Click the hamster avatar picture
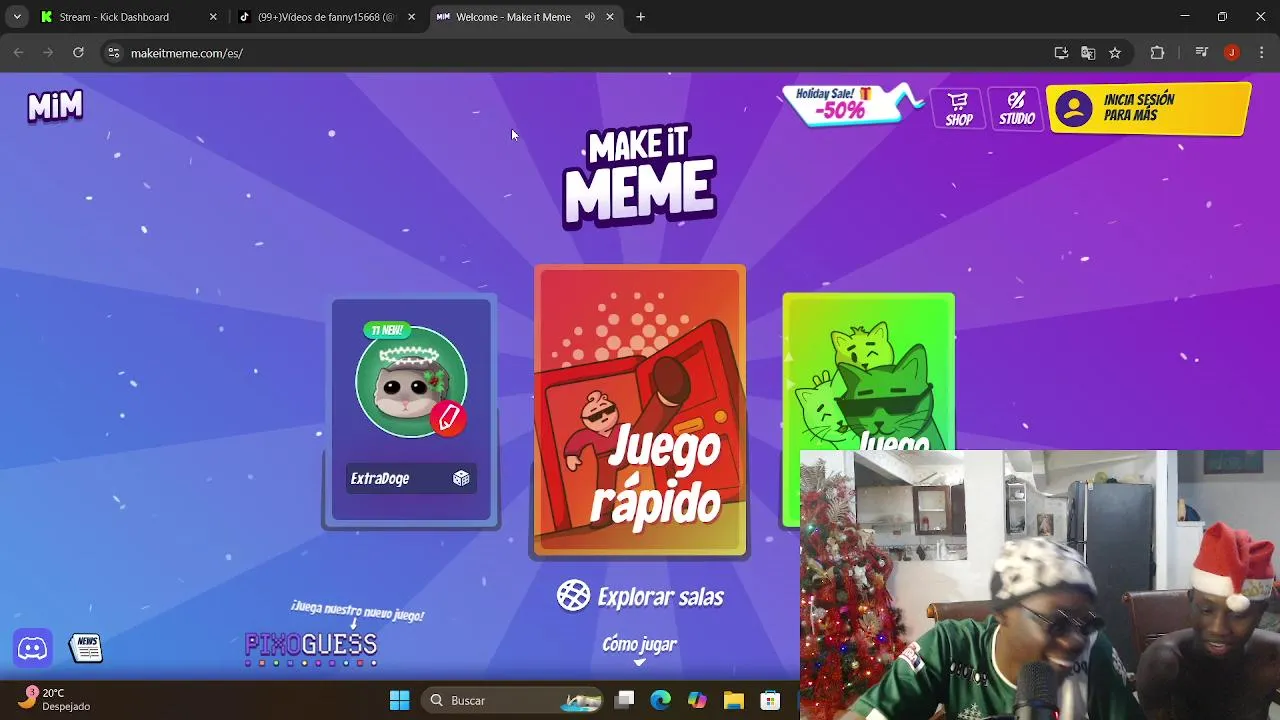This screenshot has width=1280, height=720. [x=410, y=382]
